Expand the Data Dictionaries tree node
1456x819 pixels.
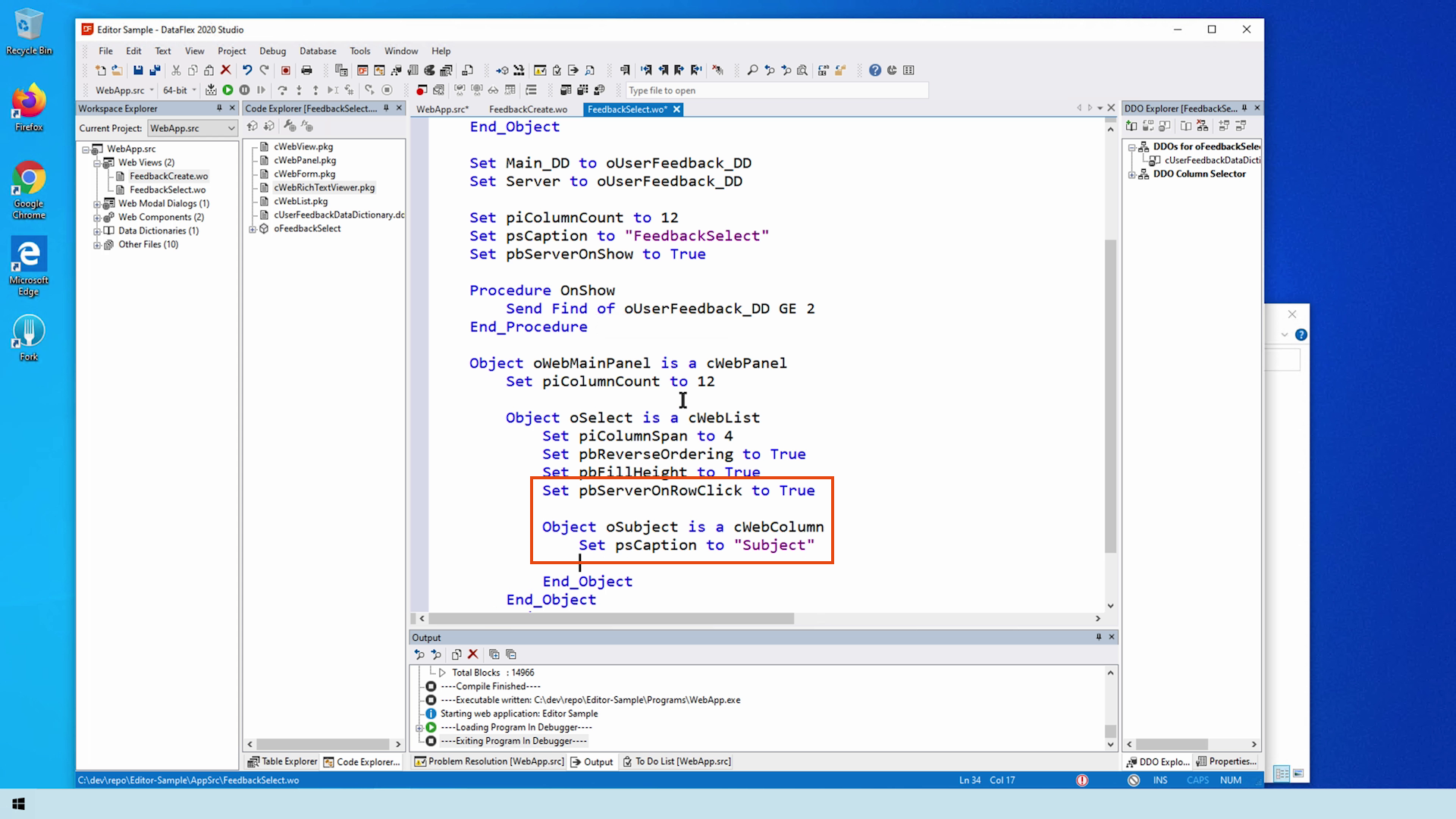(x=97, y=231)
